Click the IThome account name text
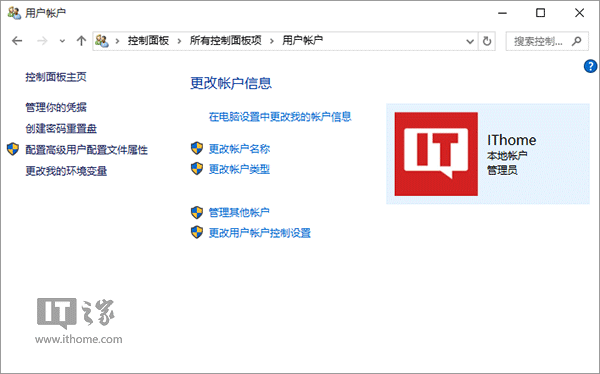This screenshot has width=600, height=374. pyautogui.click(x=512, y=140)
